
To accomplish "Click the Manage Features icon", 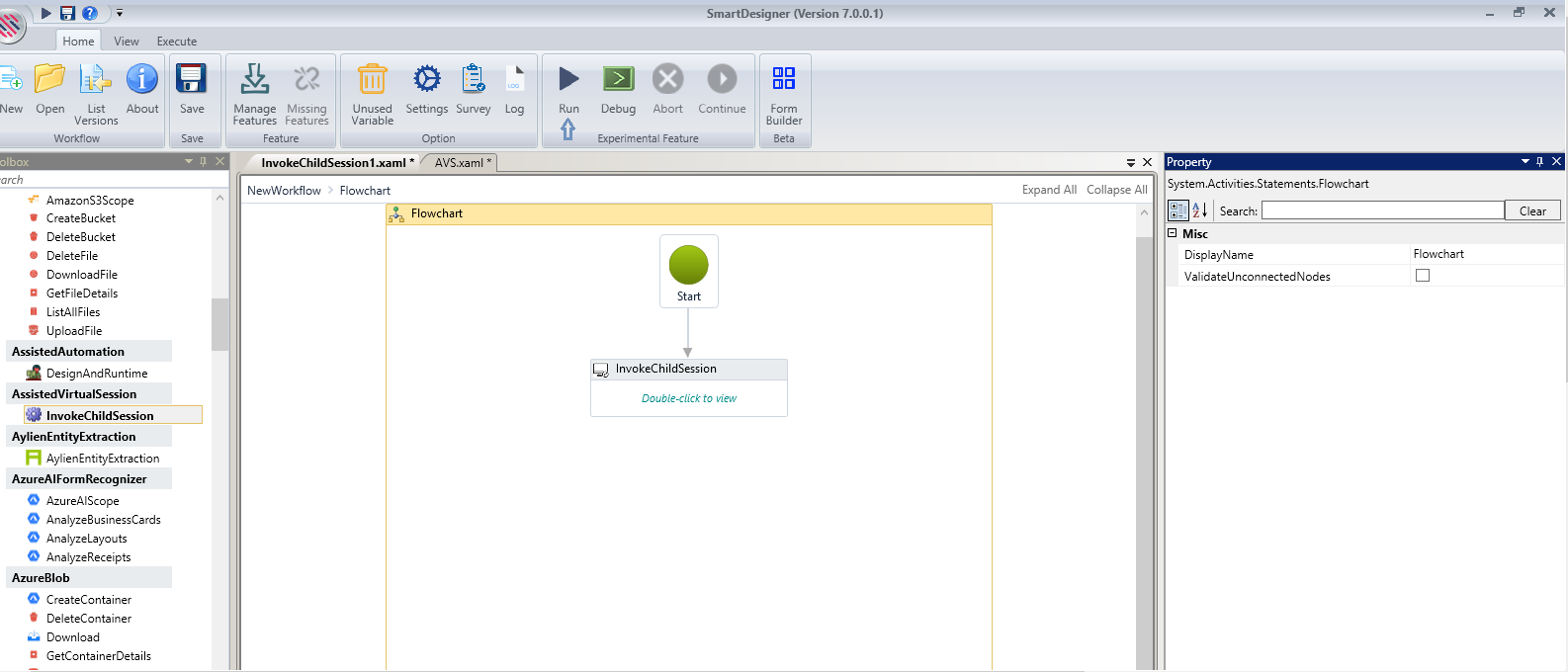I will 254,81.
